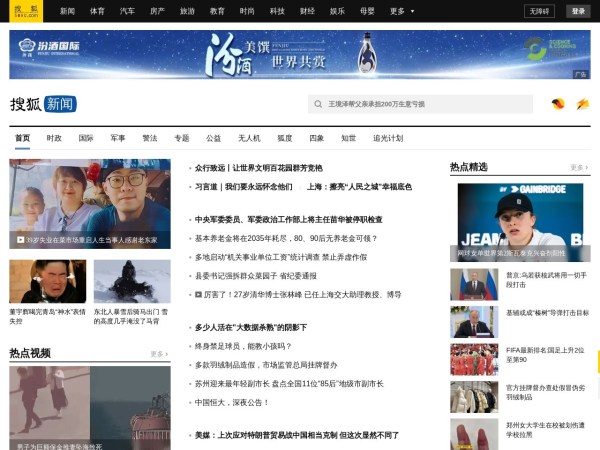Click the video play icon on family photo

click(x=20, y=240)
